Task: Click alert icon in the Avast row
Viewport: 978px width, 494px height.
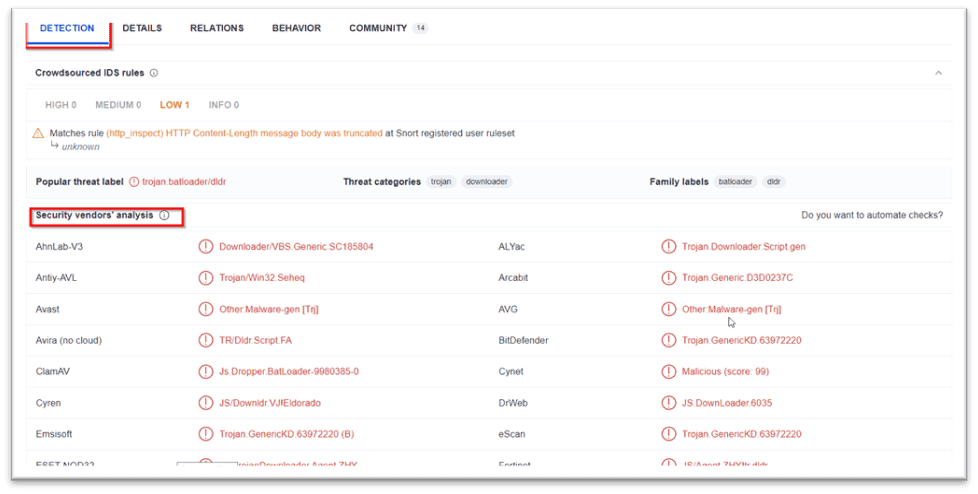Action: 205,309
